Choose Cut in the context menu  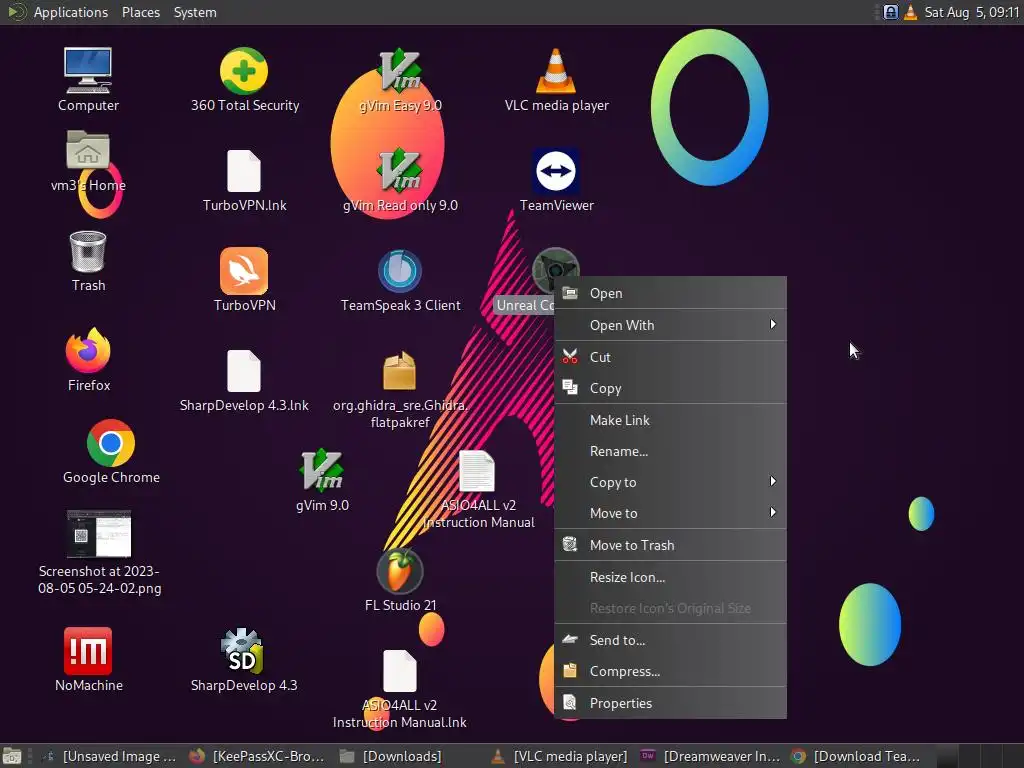pyautogui.click(x=670, y=357)
